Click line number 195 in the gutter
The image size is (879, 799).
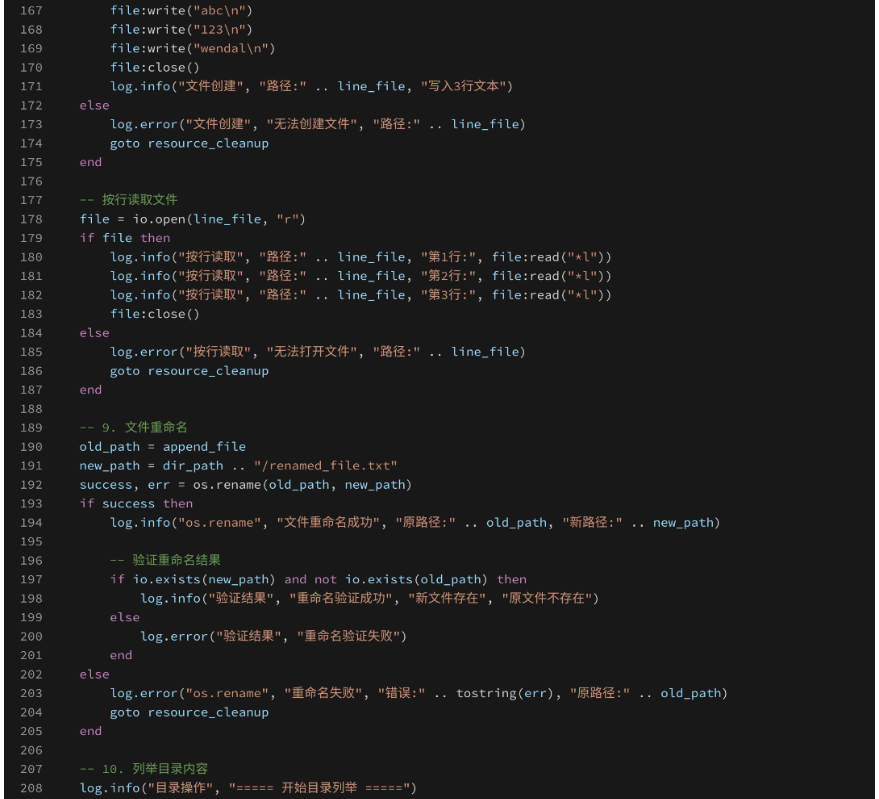[31, 542]
